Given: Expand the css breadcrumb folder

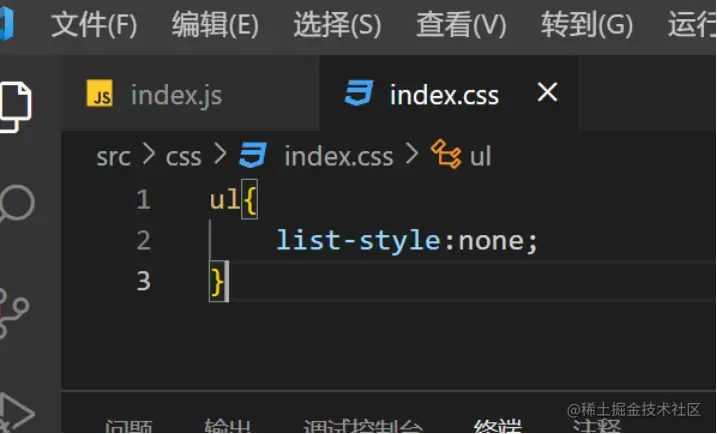Looking at the screenshot, I should pos(183,156).
